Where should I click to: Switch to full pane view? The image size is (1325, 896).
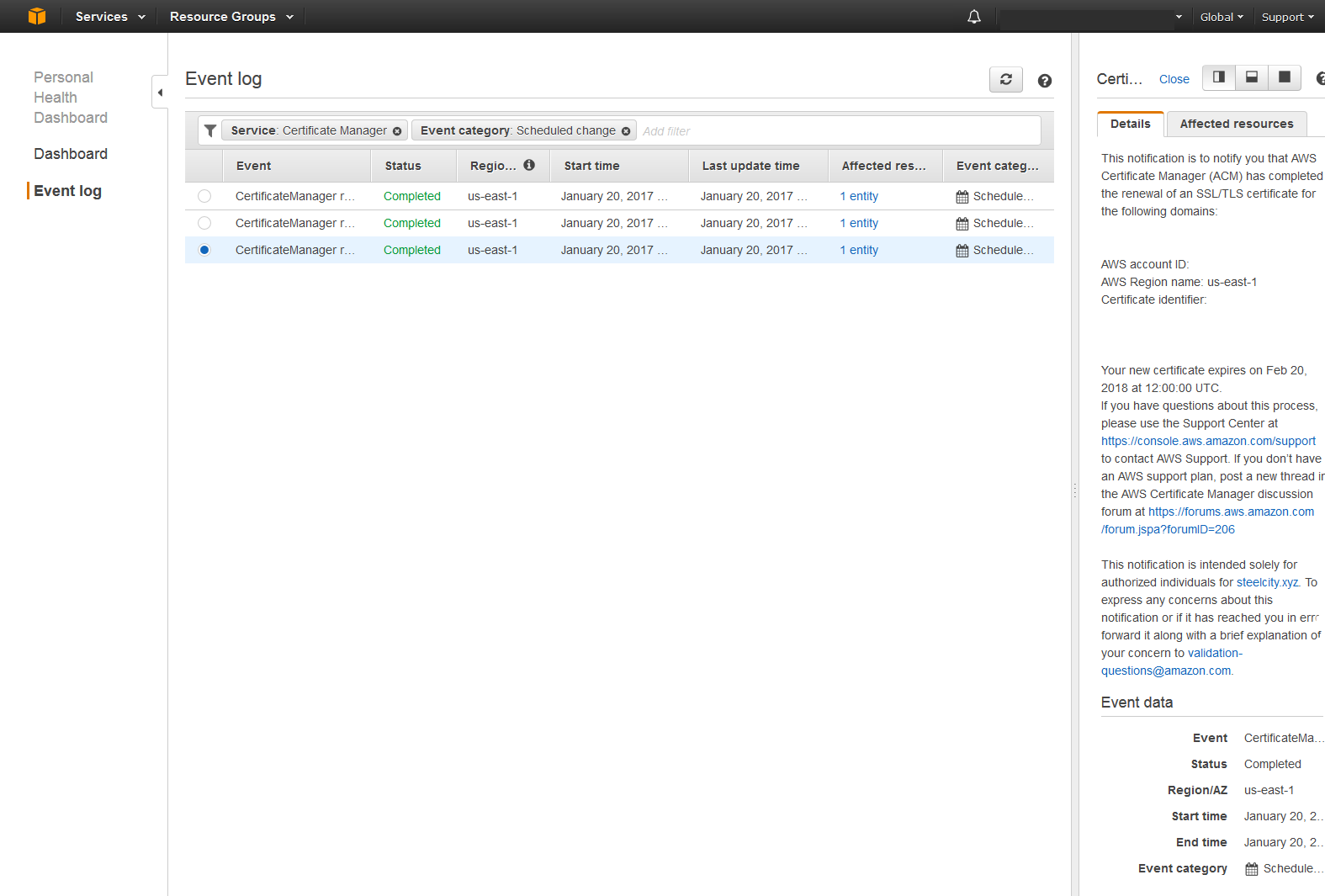point(1285,77)
